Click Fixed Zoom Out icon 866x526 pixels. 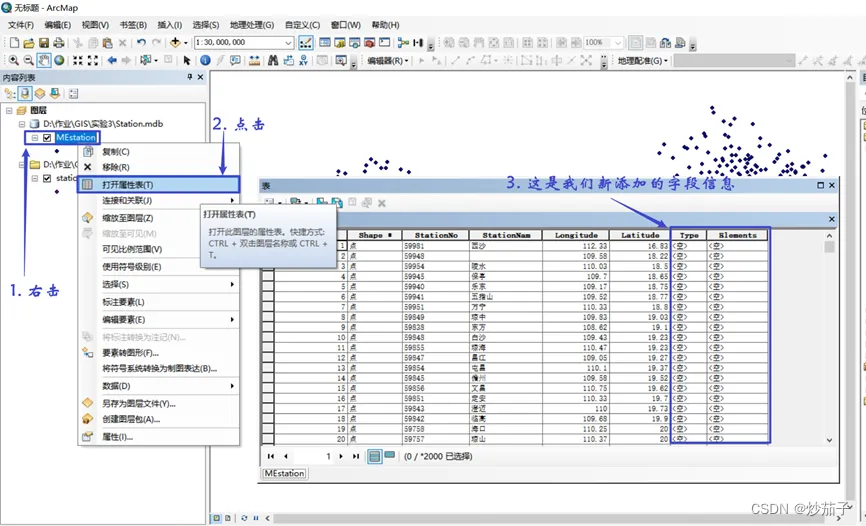coord(93,60)
